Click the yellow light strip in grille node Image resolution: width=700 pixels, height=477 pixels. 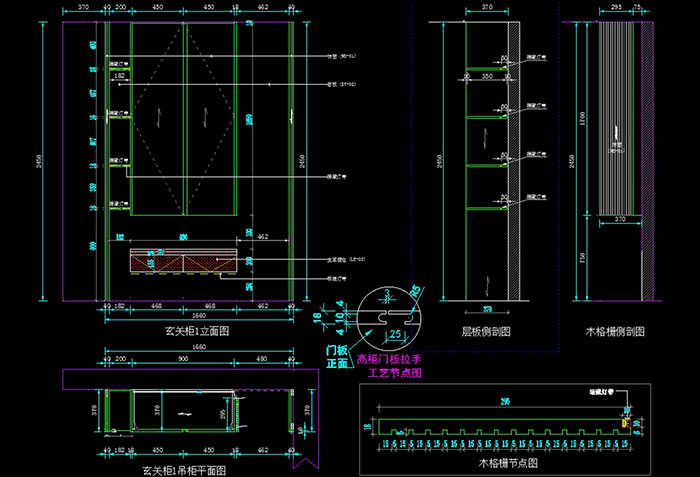(x=625, y=423)
